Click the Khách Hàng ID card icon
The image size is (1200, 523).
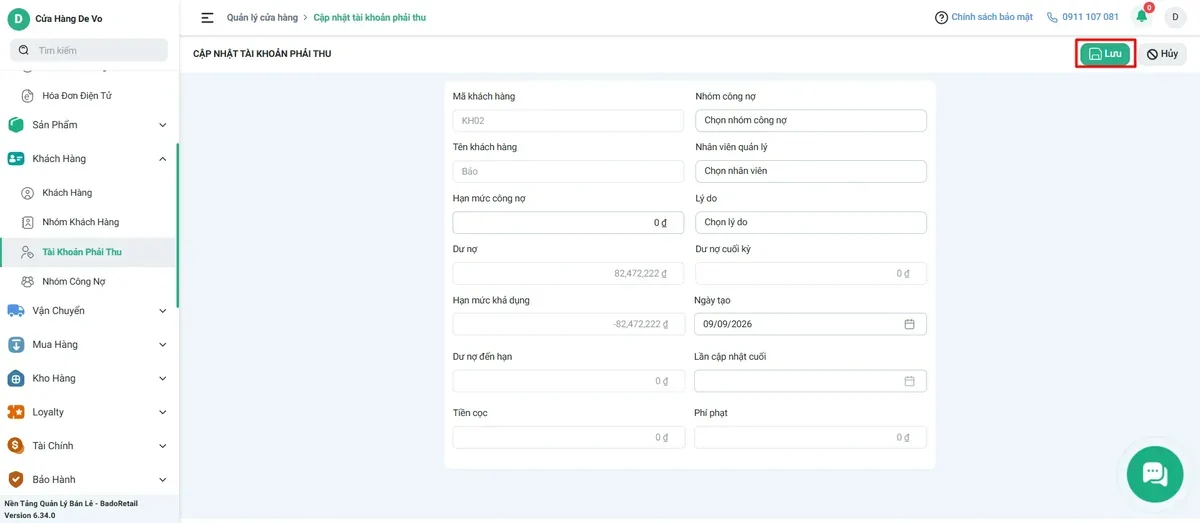coord(16,159)
